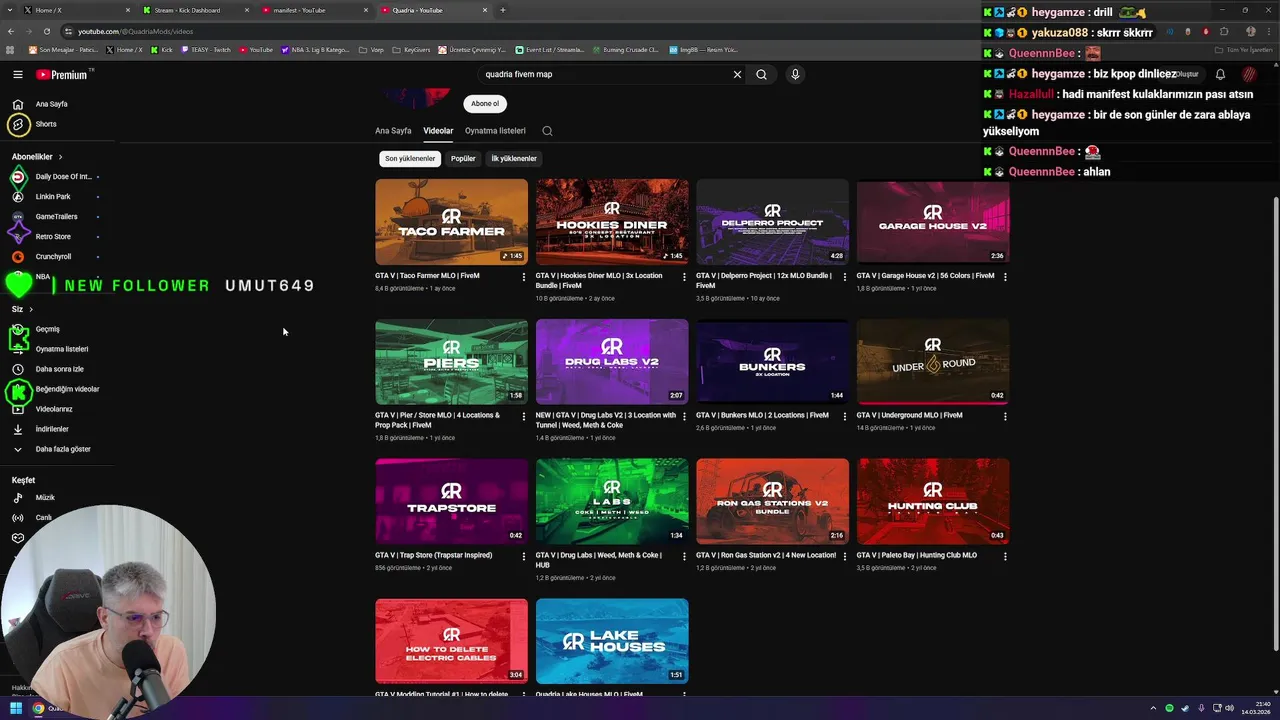Expand the Abonelikler section chevron

click(x=60, y=157)
